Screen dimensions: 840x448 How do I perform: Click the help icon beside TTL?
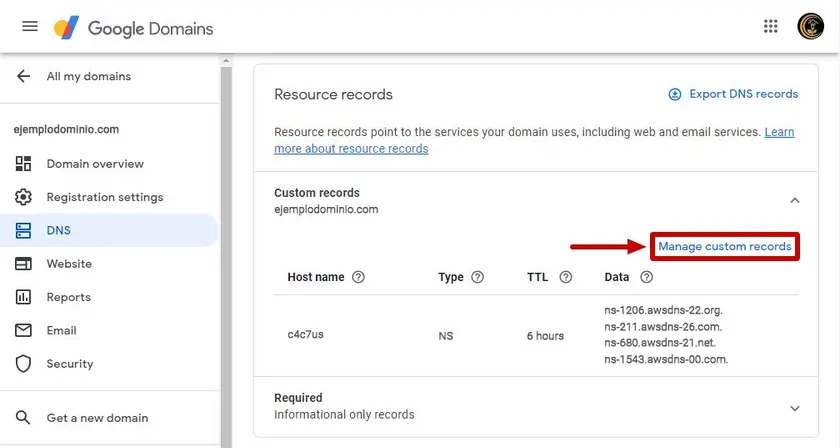pos(566,277)
